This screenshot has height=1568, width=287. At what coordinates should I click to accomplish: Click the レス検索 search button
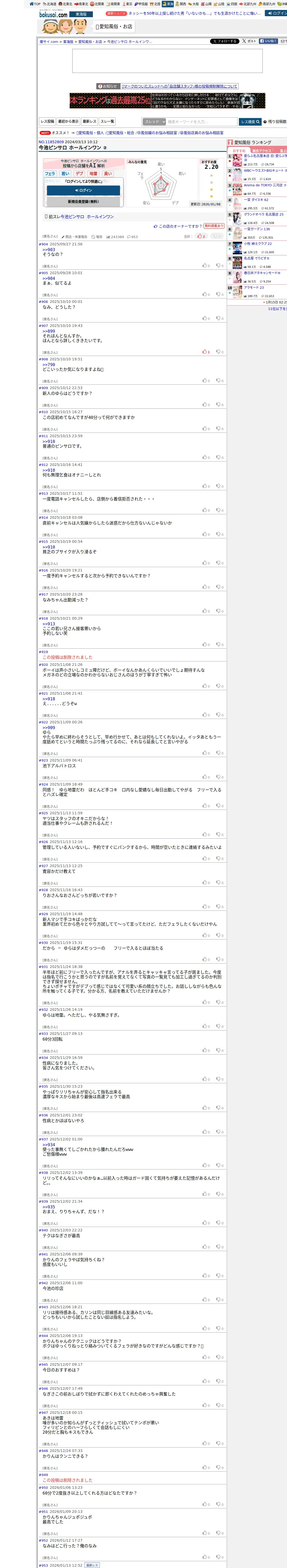250,122
